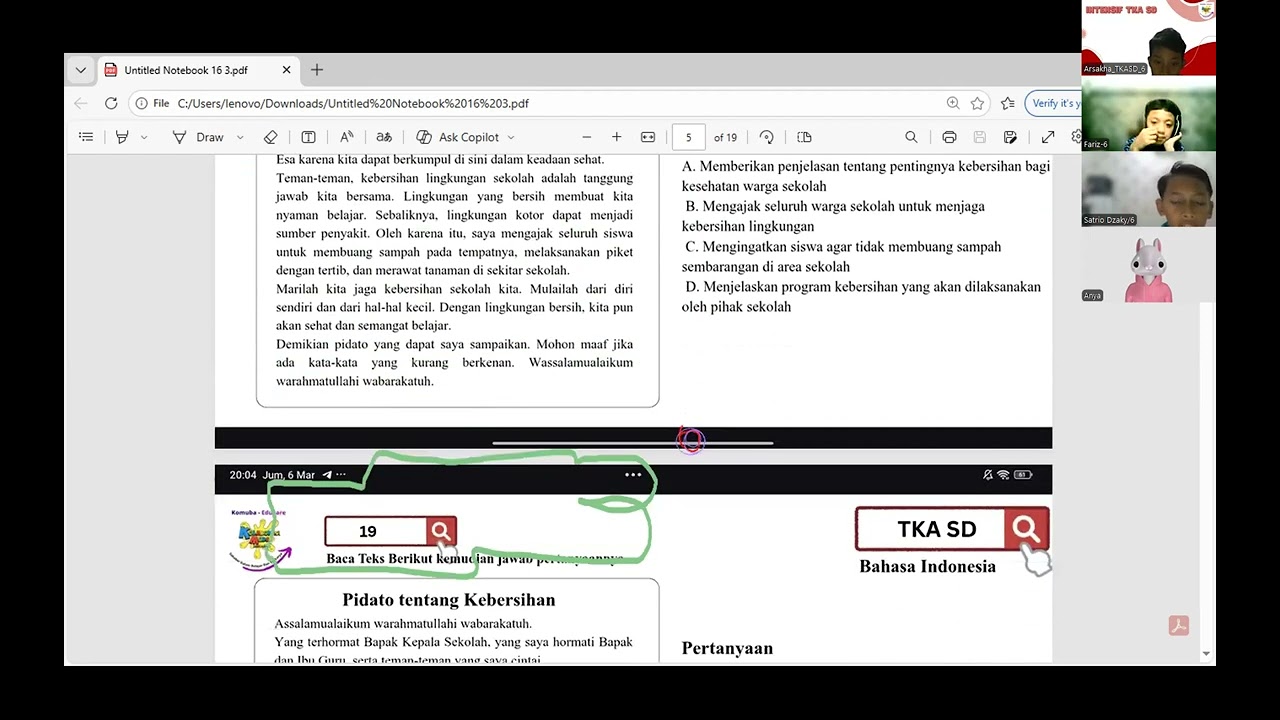Zoom in the PDF
The width and height of the screenshot is (1280, 720).
617,137
